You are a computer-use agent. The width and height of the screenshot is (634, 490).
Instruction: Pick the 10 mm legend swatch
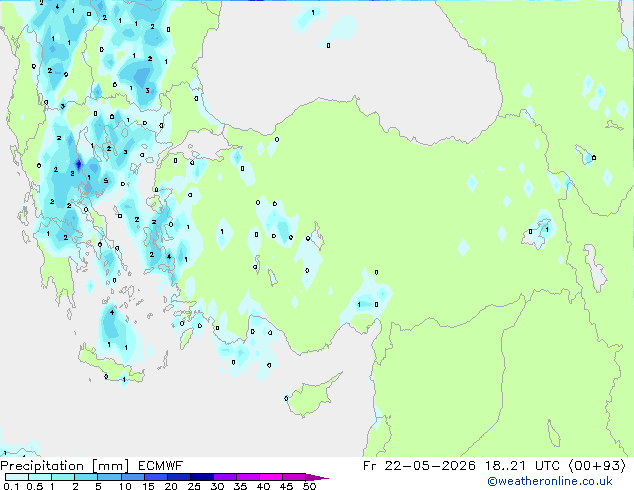132,477
